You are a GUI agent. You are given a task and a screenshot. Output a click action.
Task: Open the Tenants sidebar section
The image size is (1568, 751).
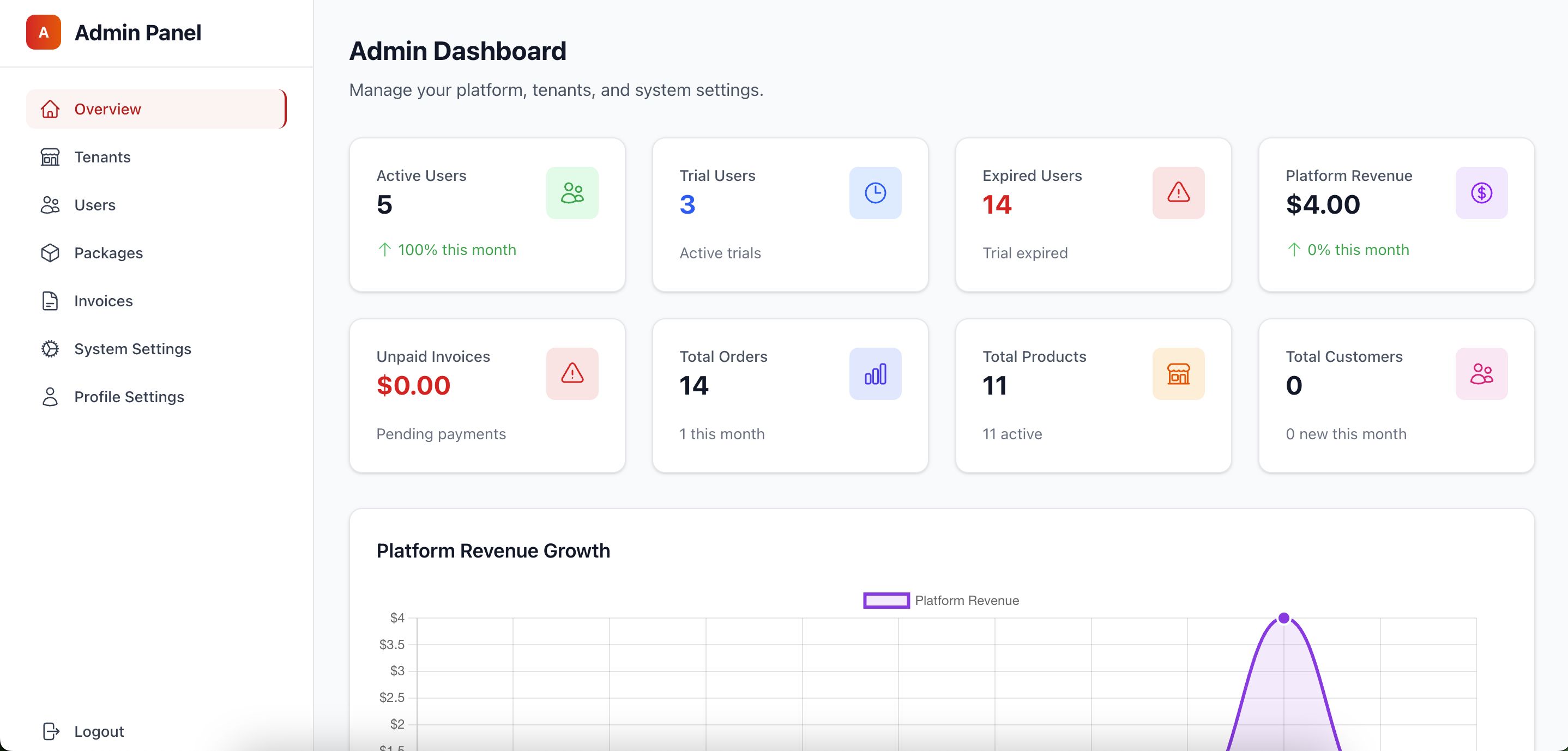[x=102, y=157]
